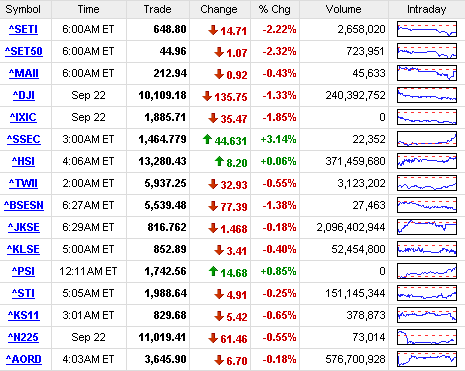465x371 pixels.
Task: View the ^SETI intraday chart thumbnail
Action: (427, 29)
